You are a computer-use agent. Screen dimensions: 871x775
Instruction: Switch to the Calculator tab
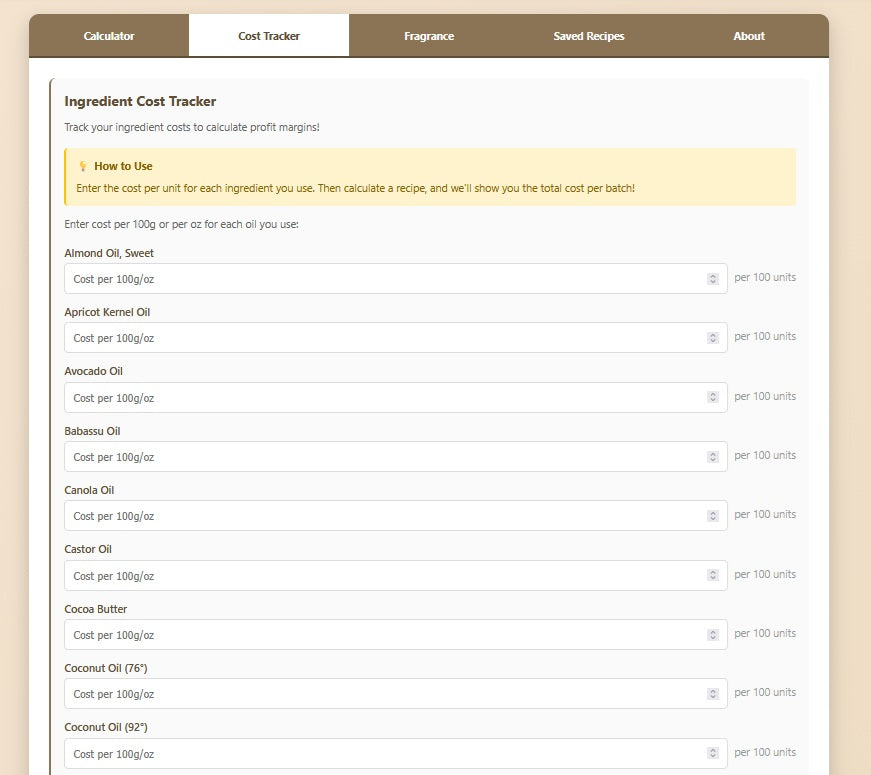[x=107, y=35]
